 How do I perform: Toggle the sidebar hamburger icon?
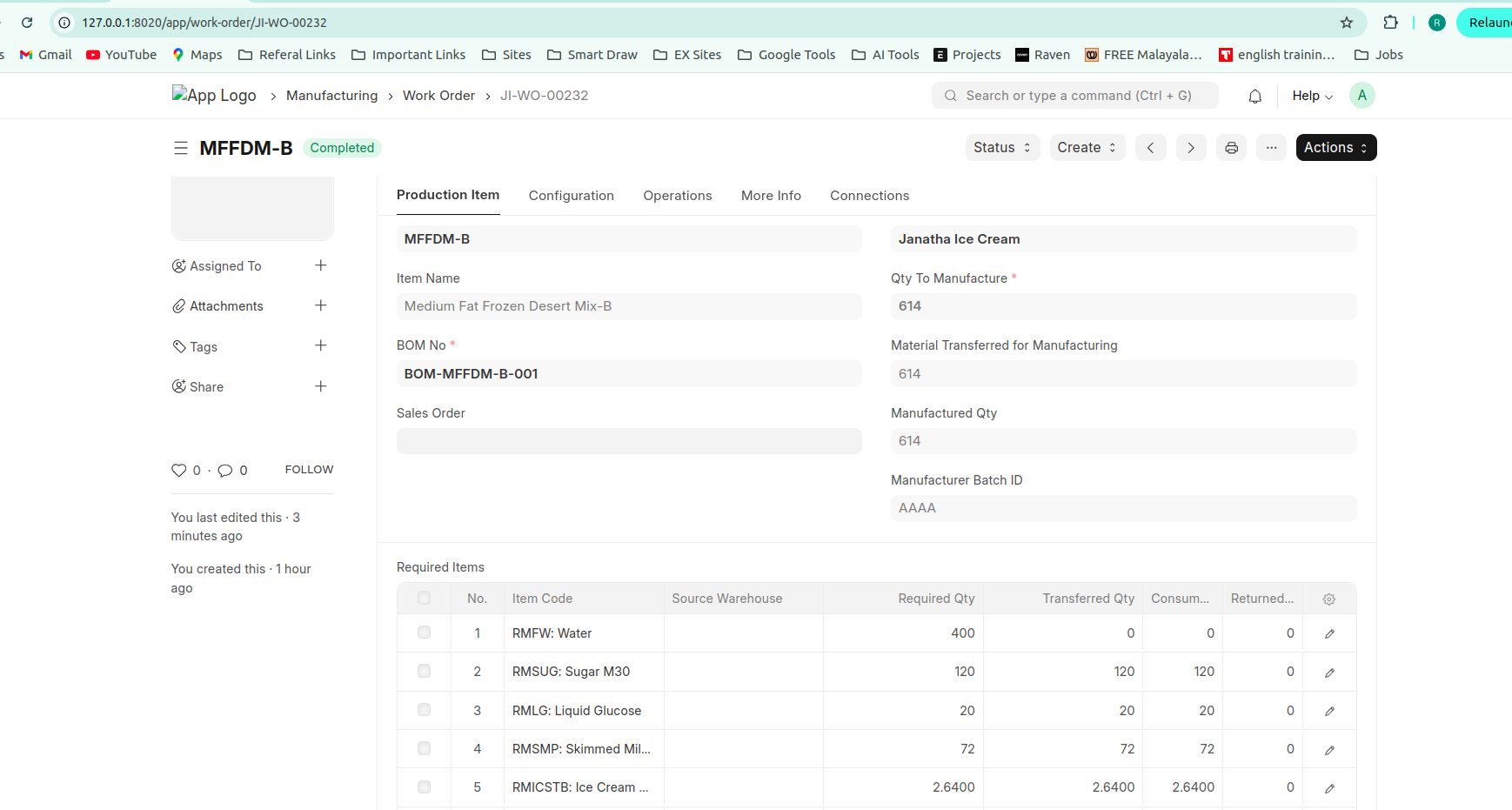click(x=181, y=148)
